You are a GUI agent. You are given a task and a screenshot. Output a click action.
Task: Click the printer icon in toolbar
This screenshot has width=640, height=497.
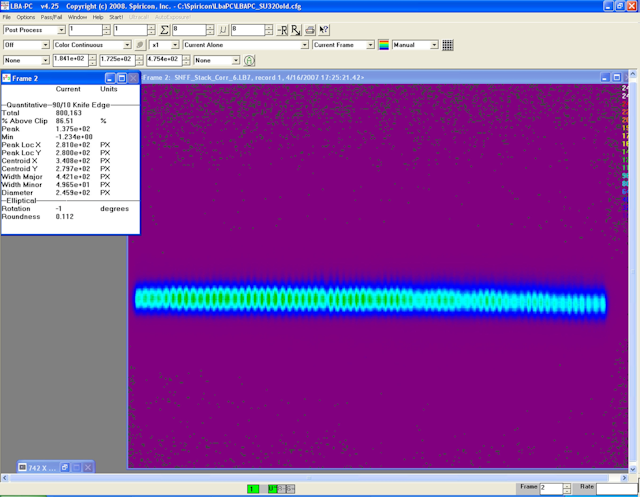310,30
